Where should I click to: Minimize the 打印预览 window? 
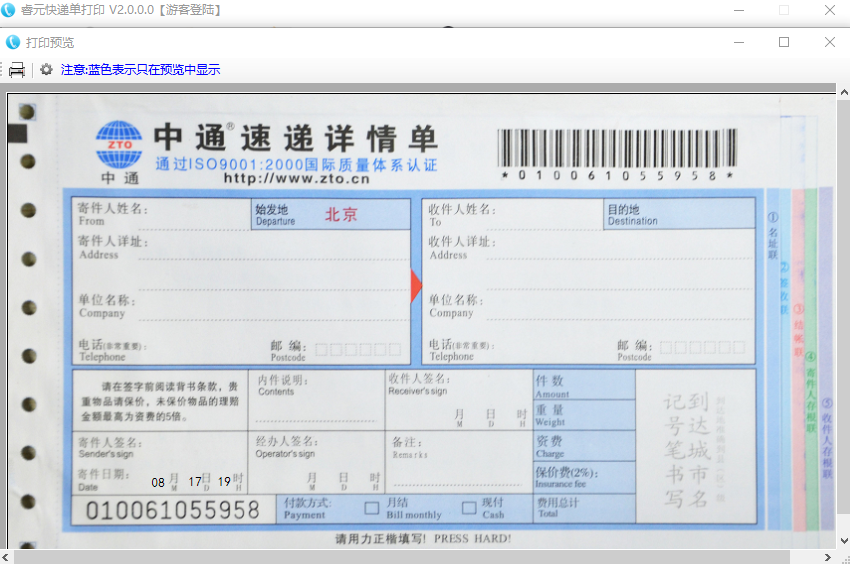click(x=739, y=42)
